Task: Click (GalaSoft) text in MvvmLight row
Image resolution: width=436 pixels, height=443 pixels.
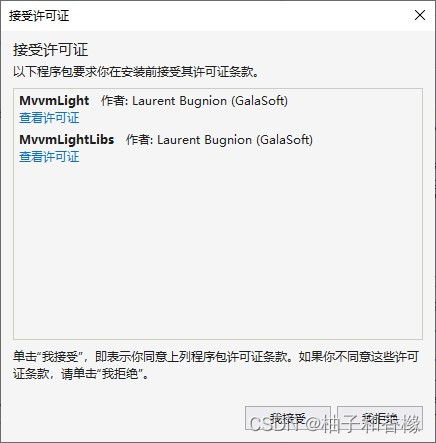Action: click(260, 101)
